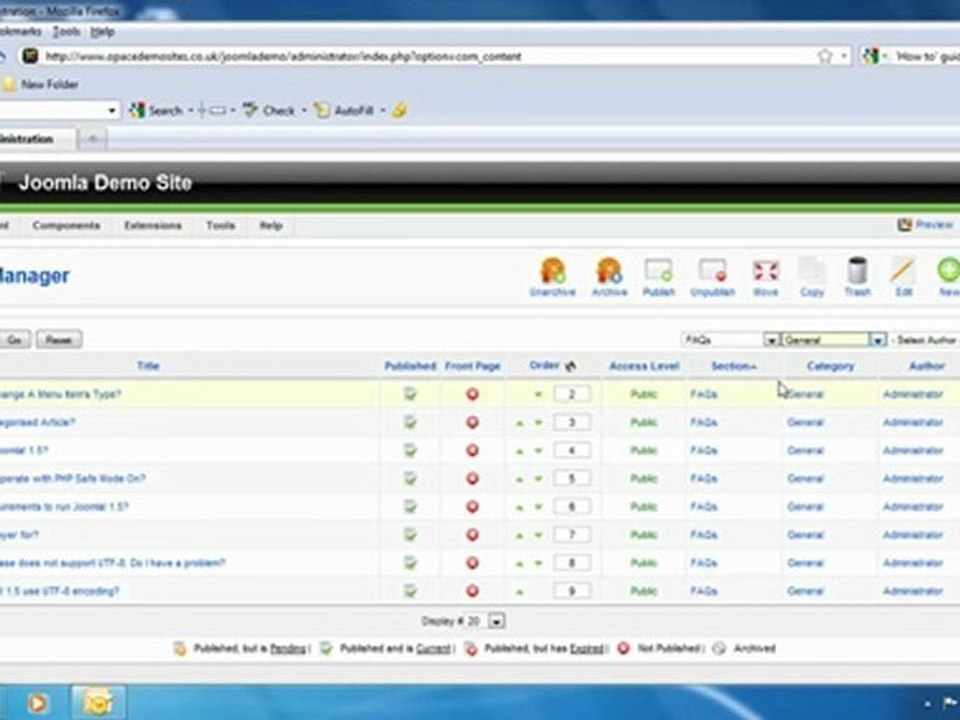Open the article about PHP Safe Mode
960x720 pixels.
tap(72, 478)
